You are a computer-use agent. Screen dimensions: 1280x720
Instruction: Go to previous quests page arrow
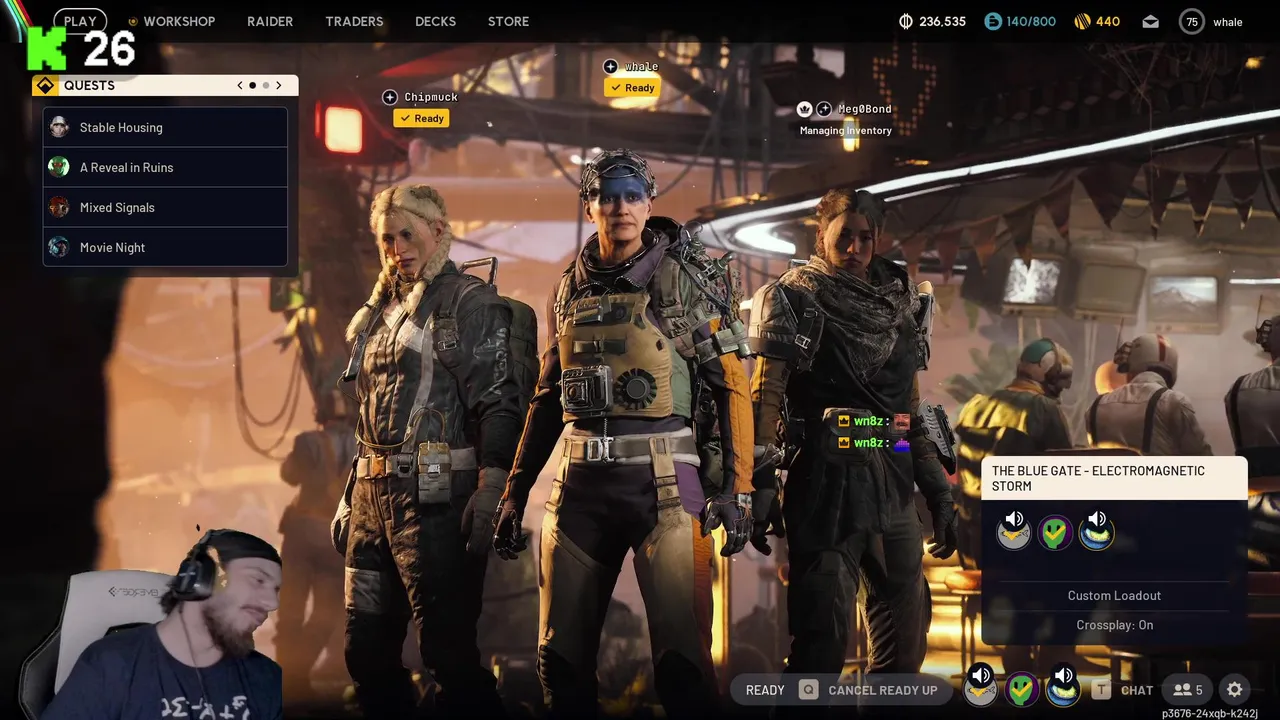(240, 85)
